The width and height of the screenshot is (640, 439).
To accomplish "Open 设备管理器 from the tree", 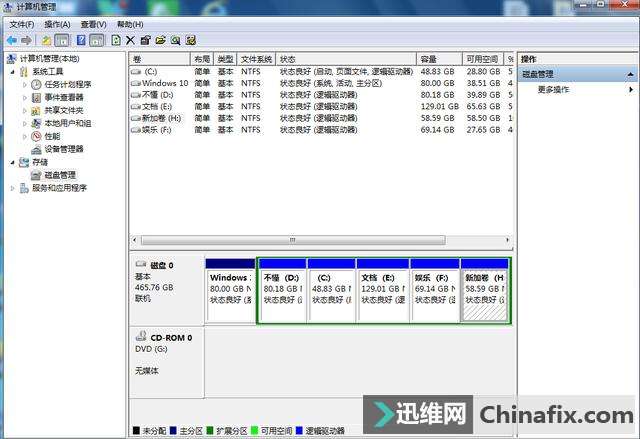I will click(64, 149).
